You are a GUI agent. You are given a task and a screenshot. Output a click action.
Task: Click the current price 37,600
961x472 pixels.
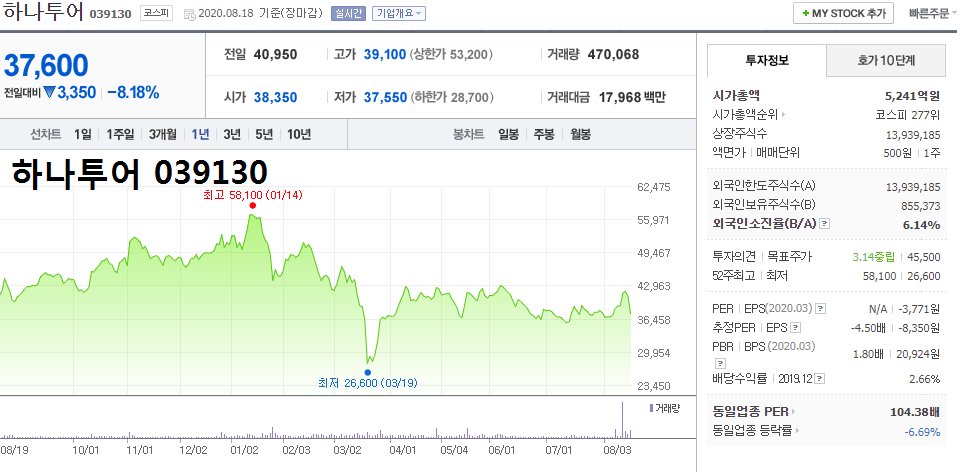click(x=47, y=65)
